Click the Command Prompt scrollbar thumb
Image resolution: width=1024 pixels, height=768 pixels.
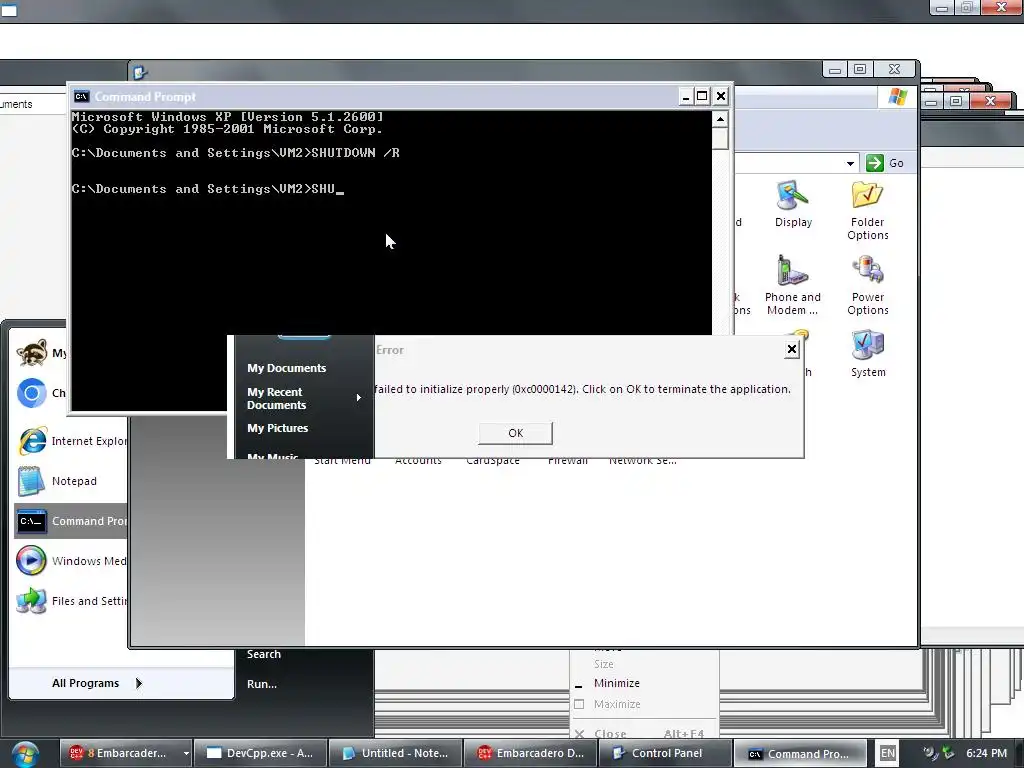point(720,138)
